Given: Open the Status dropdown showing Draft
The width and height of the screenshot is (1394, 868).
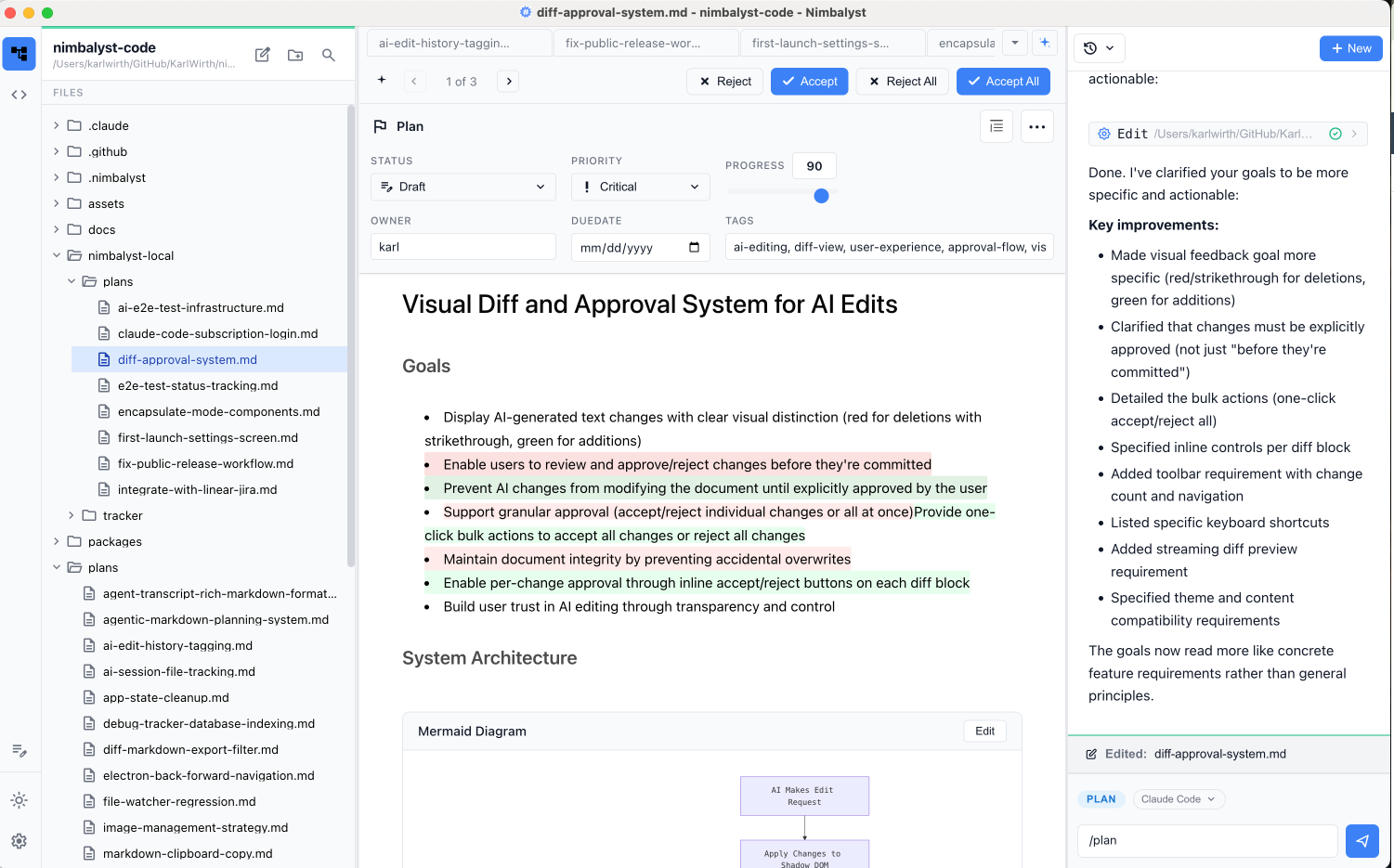Looking at the screenshot, I should (462, 187).
